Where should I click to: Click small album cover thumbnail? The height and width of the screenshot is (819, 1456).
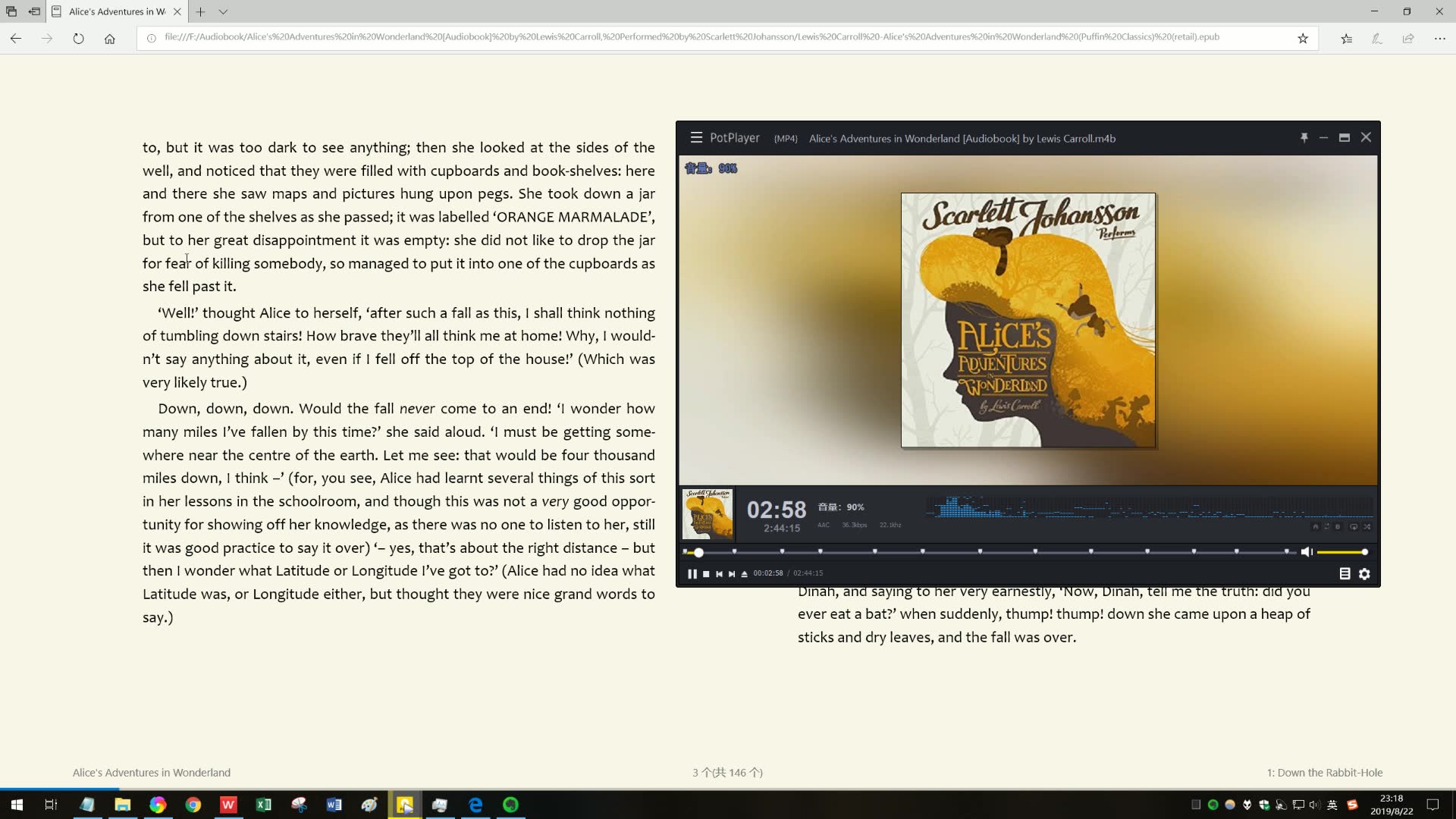[x=708, y=514]
